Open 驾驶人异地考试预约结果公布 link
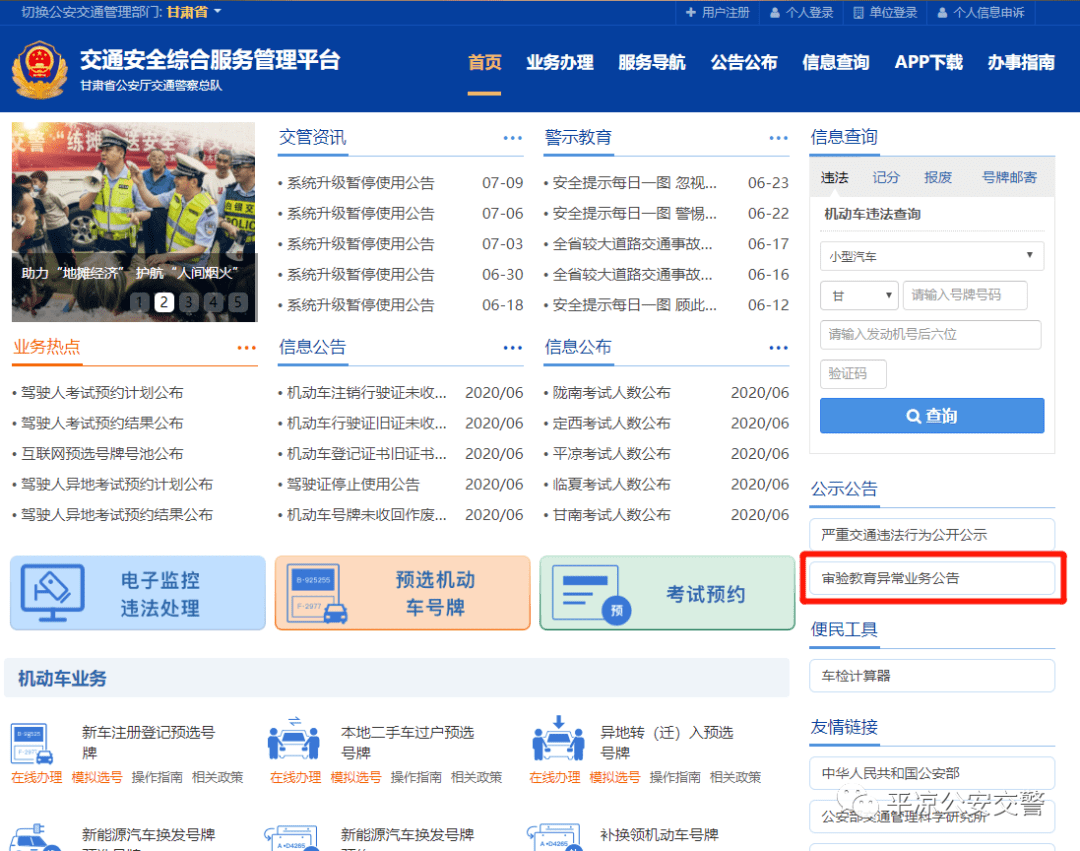This screenshot has height=851, width=1080. 117,515
